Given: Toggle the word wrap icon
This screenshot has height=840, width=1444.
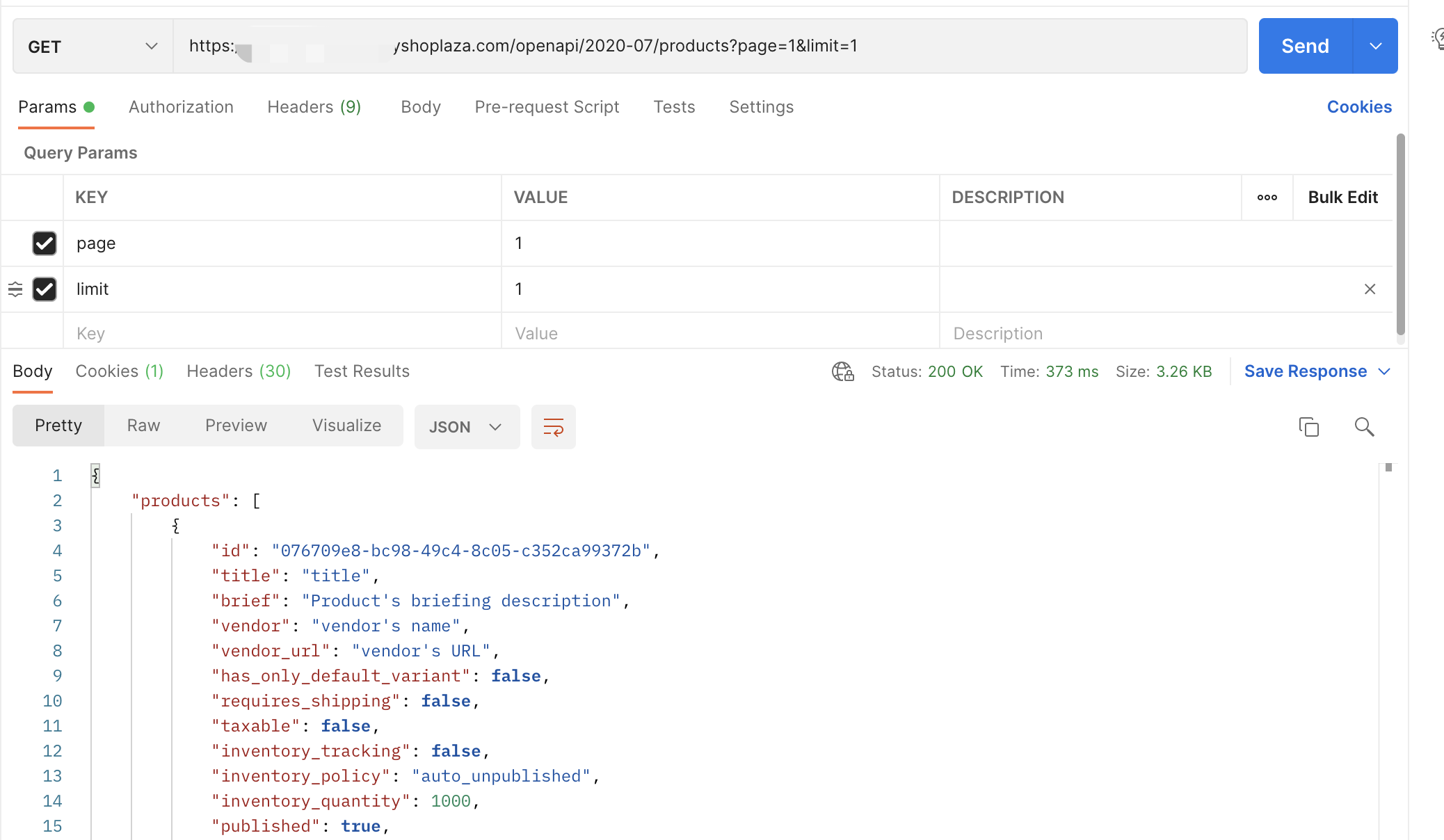Looking at the screenshot, I should pos(553,427).
